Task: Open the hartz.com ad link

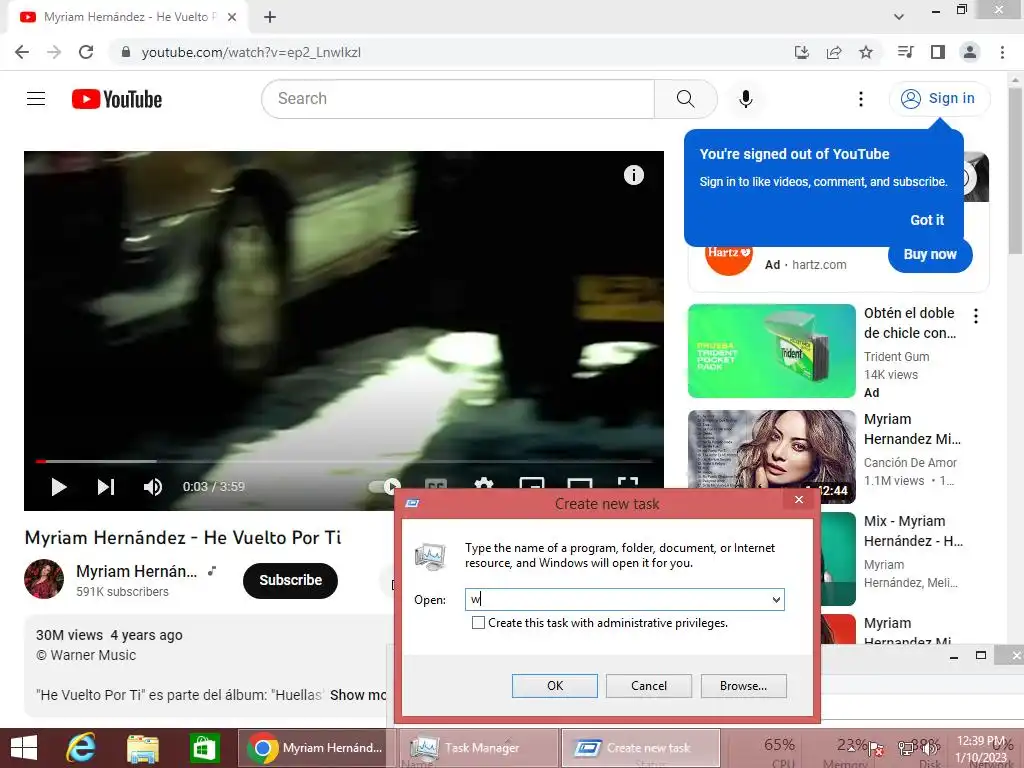Action: pos(819,264)
